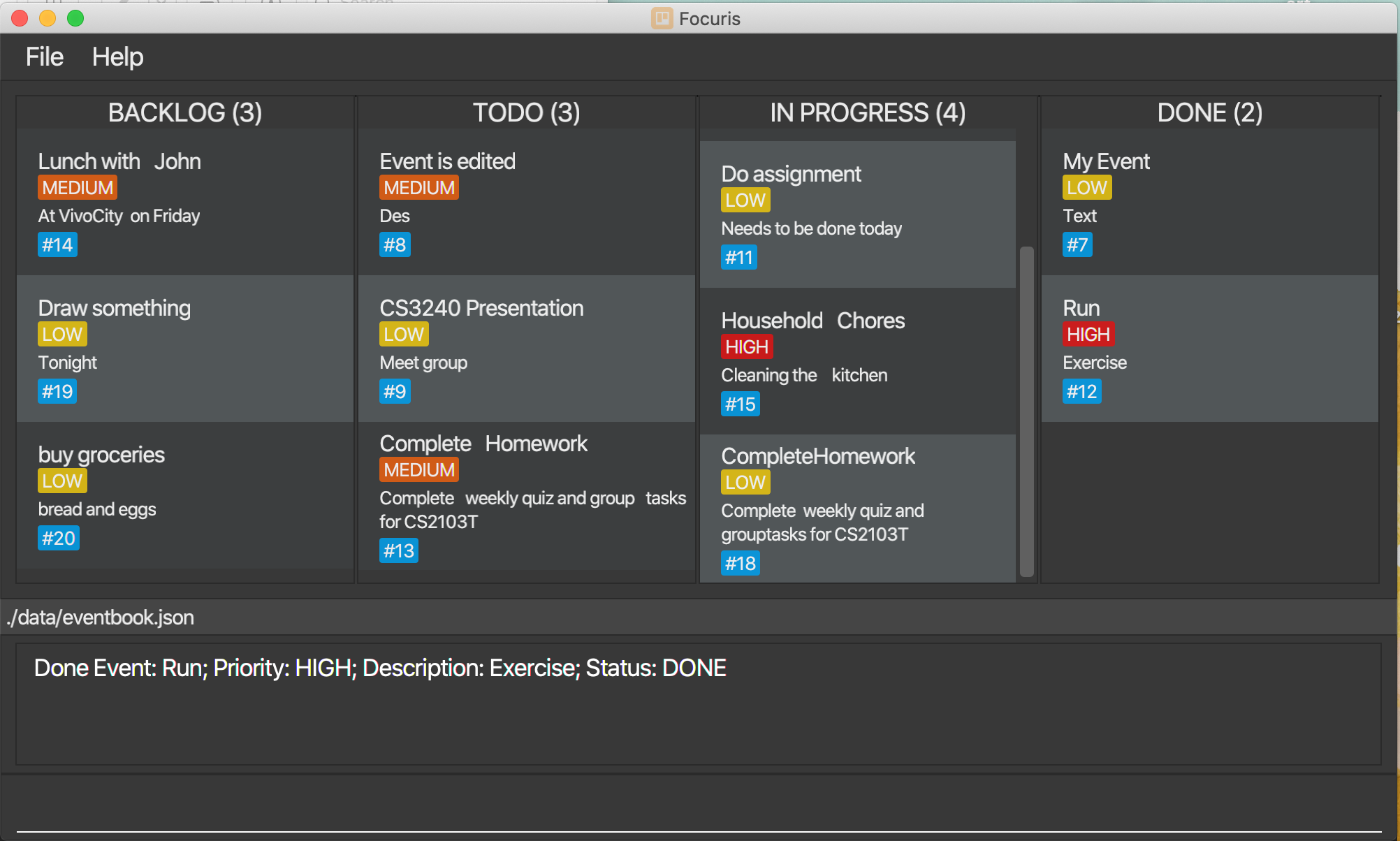Click the BACKLOG (3) column header

coord(185,112)
